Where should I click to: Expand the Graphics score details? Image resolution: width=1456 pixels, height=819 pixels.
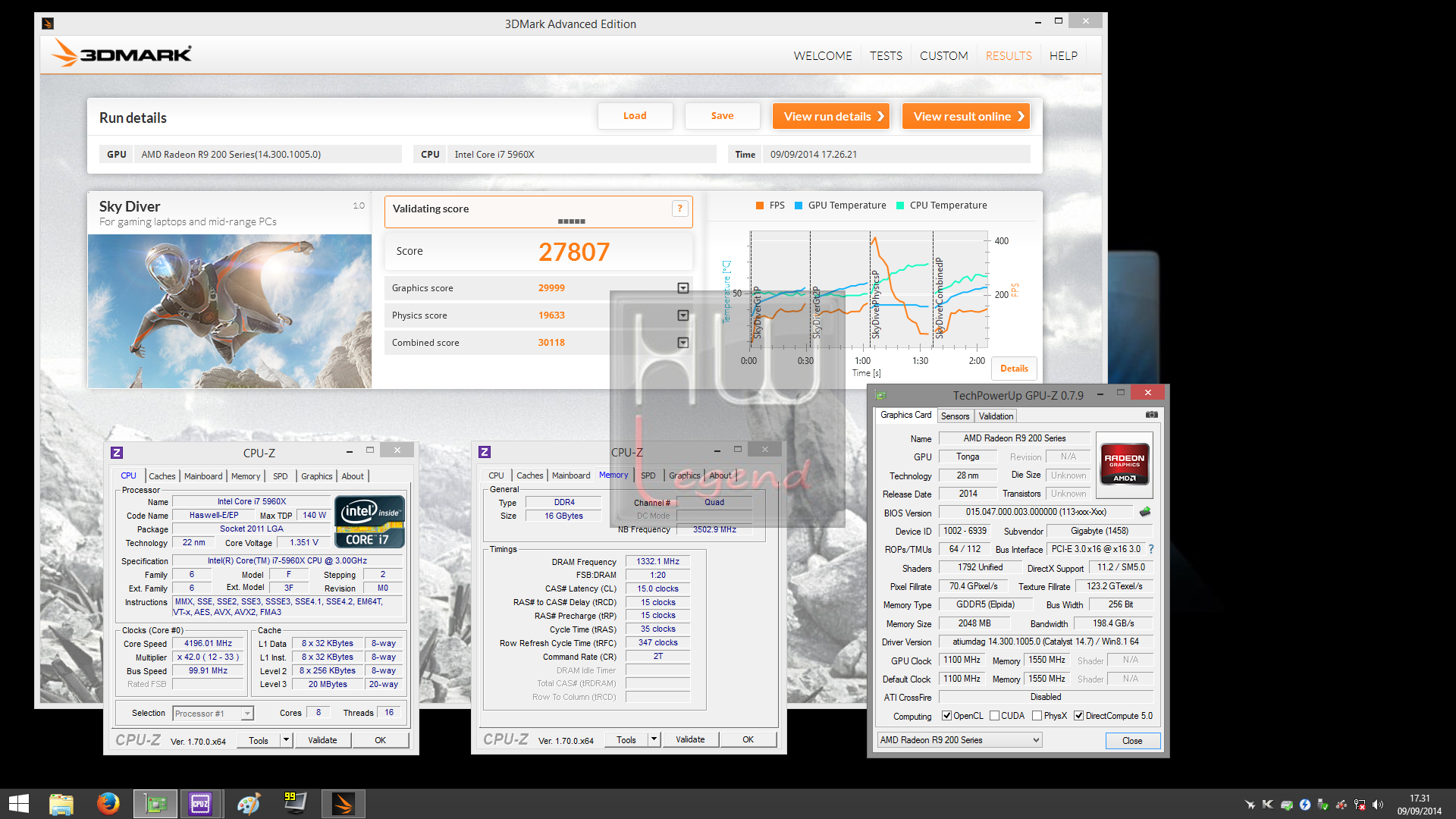pyautogui.click(x=682, y=288)
